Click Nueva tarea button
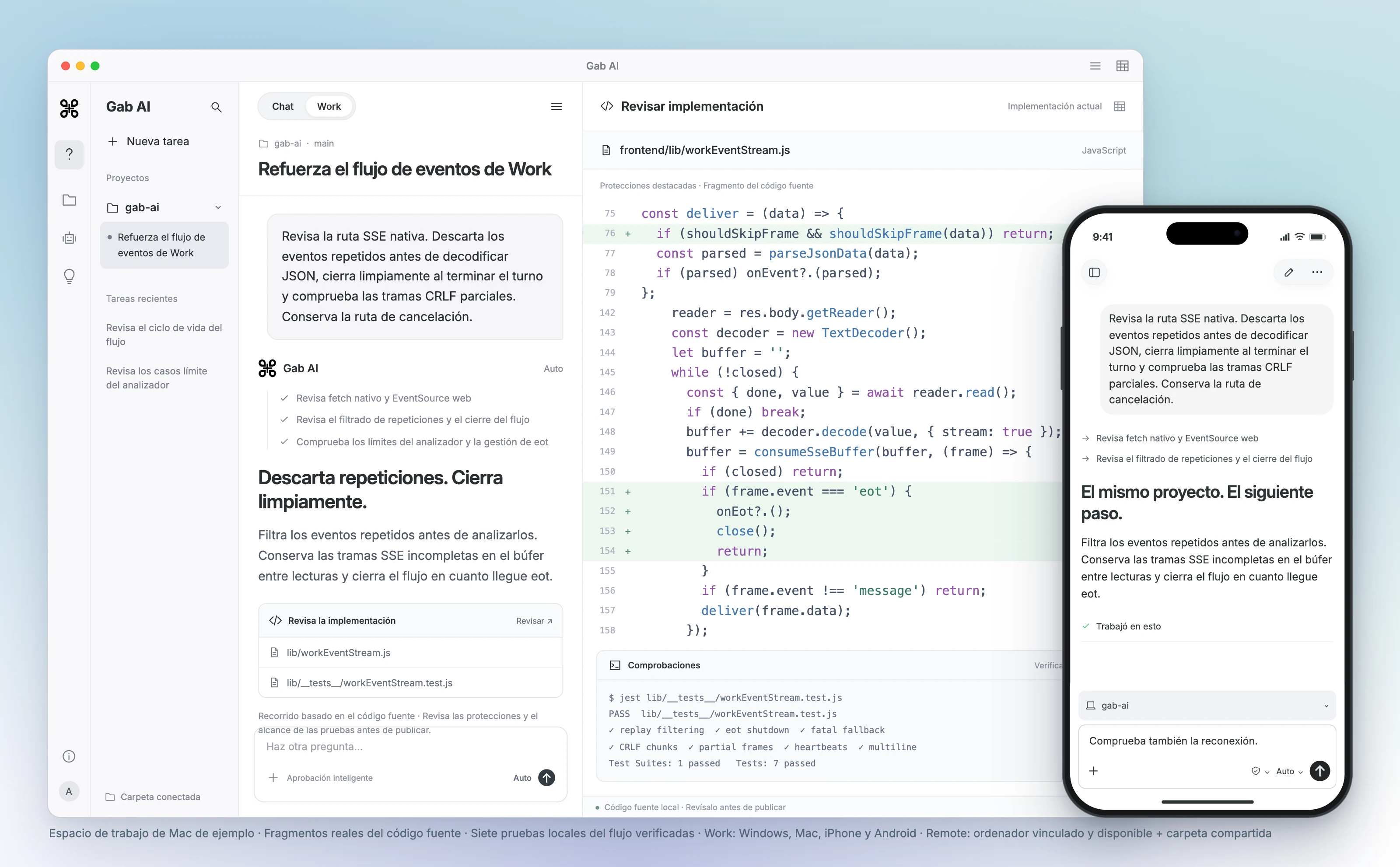The height and width of the screenshot is (867, 1400). (149, 142)
